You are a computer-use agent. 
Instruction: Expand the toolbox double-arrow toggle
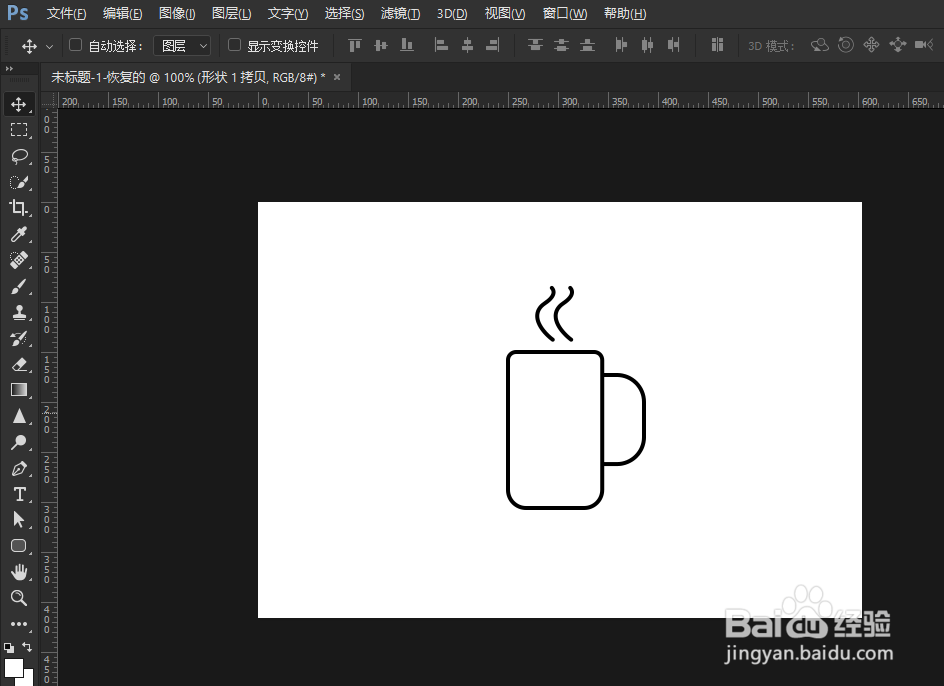pos(9,69)
